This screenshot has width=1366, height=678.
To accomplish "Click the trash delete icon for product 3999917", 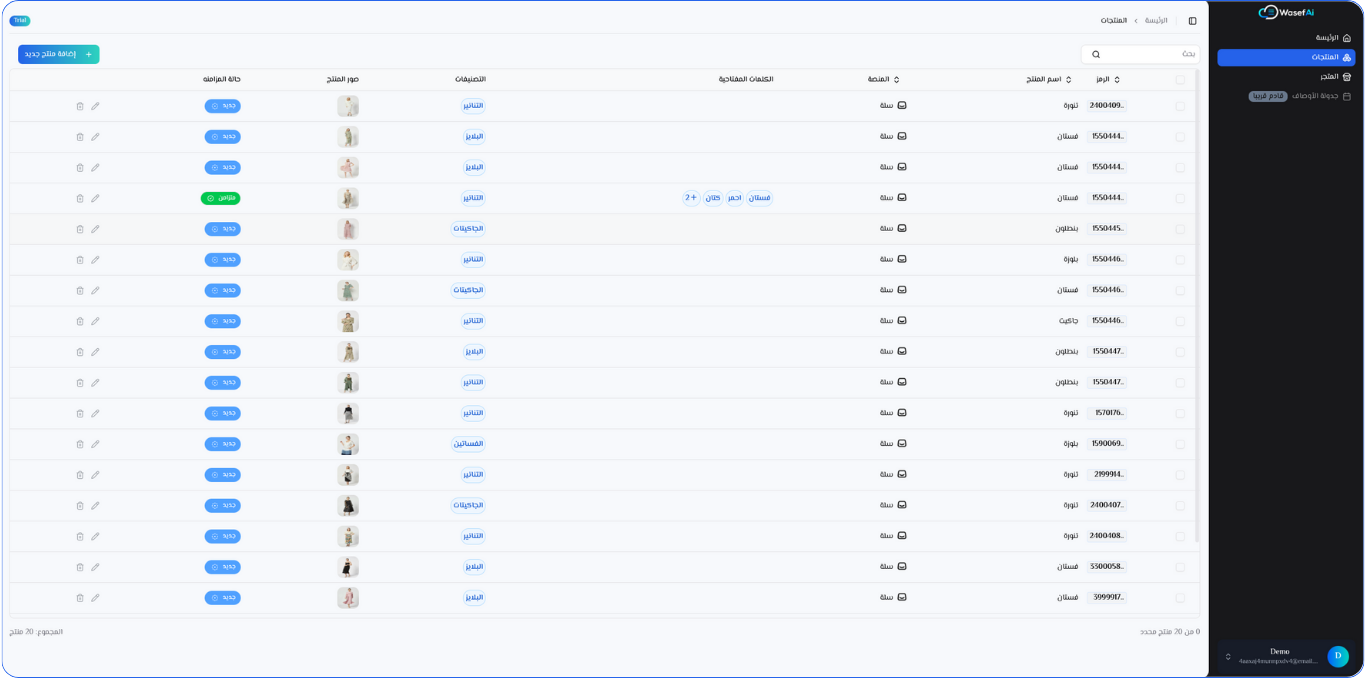I will [x=80, y=598].
